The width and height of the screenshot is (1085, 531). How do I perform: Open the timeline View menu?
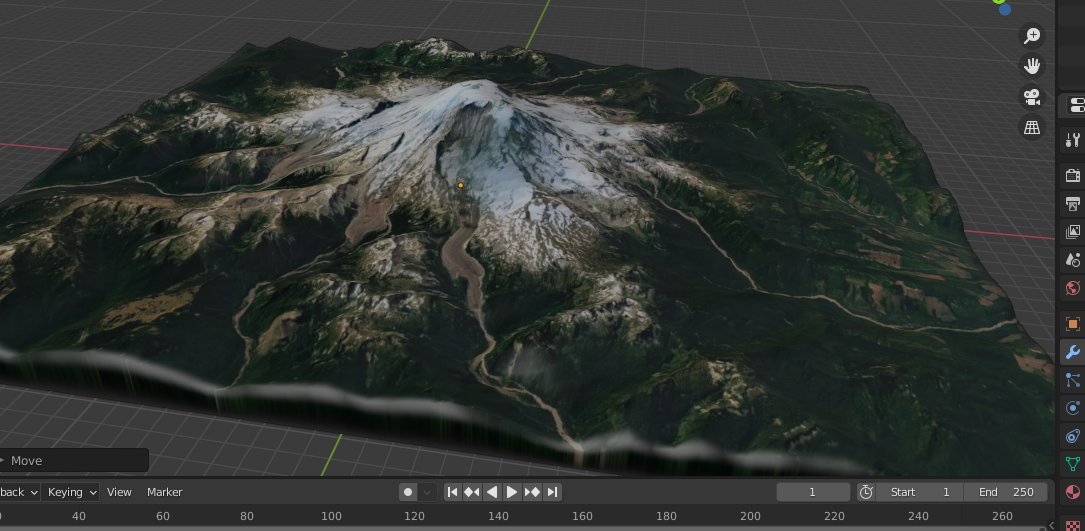click(119, 492)
